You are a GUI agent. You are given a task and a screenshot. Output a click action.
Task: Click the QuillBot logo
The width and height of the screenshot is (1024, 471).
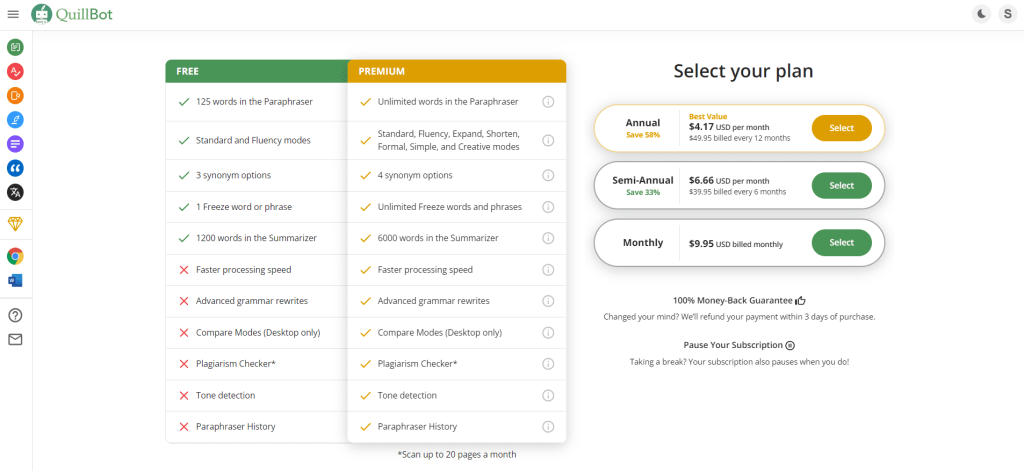pyautogui.click(x=72, y=14)
